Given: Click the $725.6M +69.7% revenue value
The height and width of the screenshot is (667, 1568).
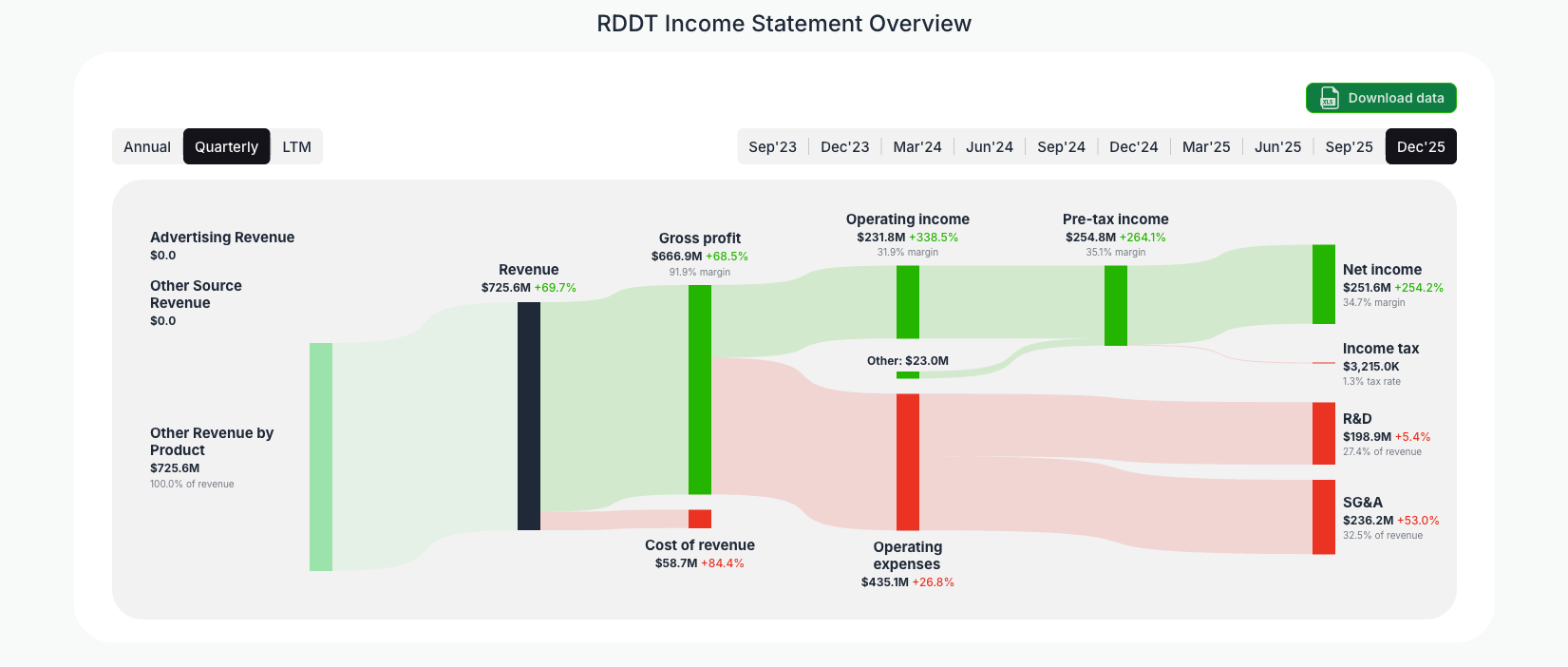Looking at the screenshot, I should pyautogui.click(x=529, y=288).
